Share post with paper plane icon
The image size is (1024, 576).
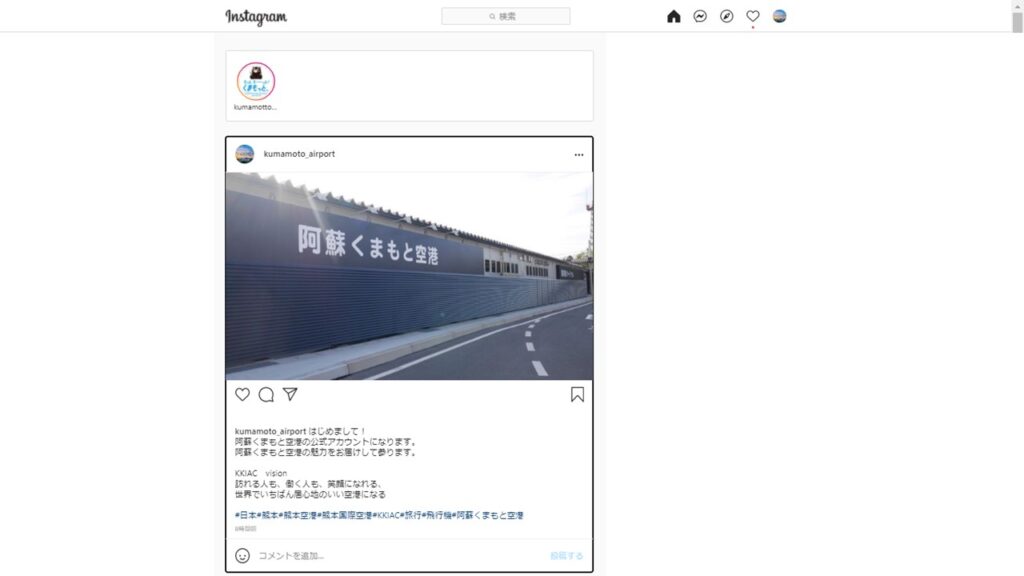[x=290, y=394]
